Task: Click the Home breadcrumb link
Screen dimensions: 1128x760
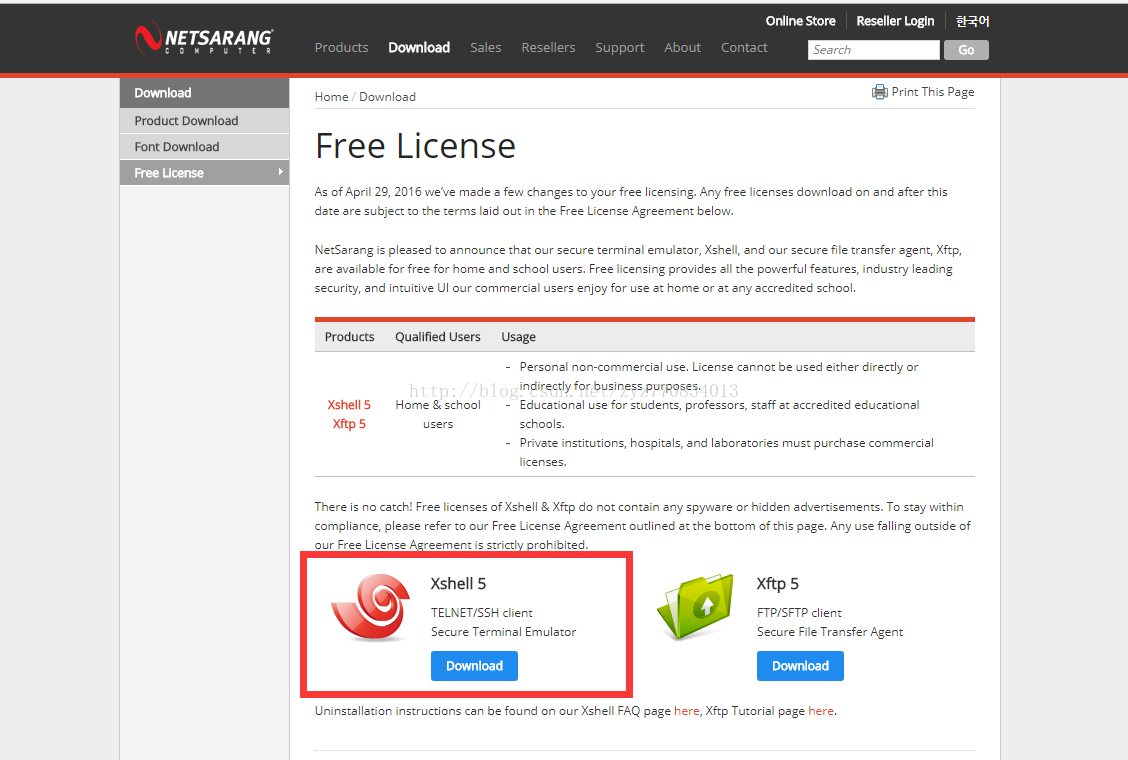Action: pyautogui.click(x=331, y=96)
